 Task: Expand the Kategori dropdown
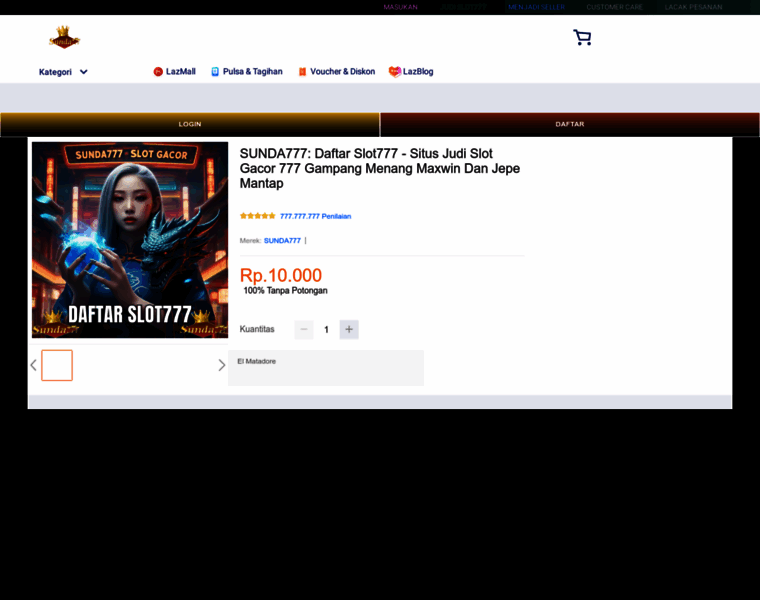pyautogui.click(x=63, y=72)
